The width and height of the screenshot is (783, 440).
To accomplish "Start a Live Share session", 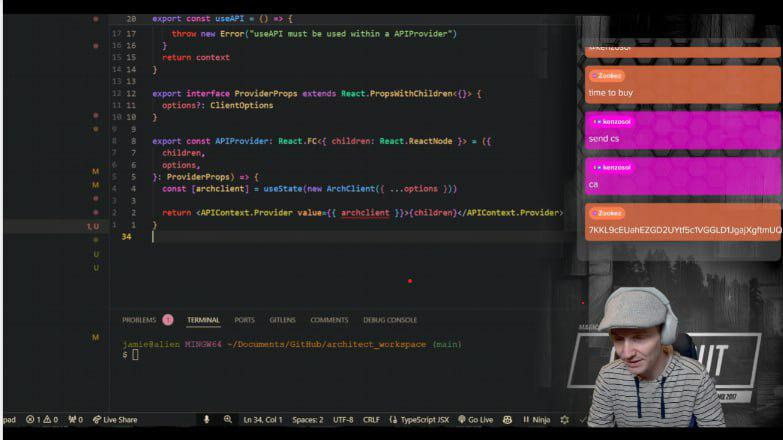I will coord(115,420).
